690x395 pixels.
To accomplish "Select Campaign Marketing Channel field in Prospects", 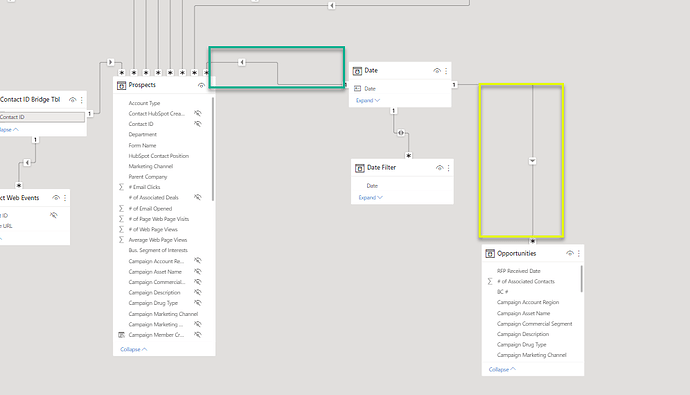I will [163, 314].
